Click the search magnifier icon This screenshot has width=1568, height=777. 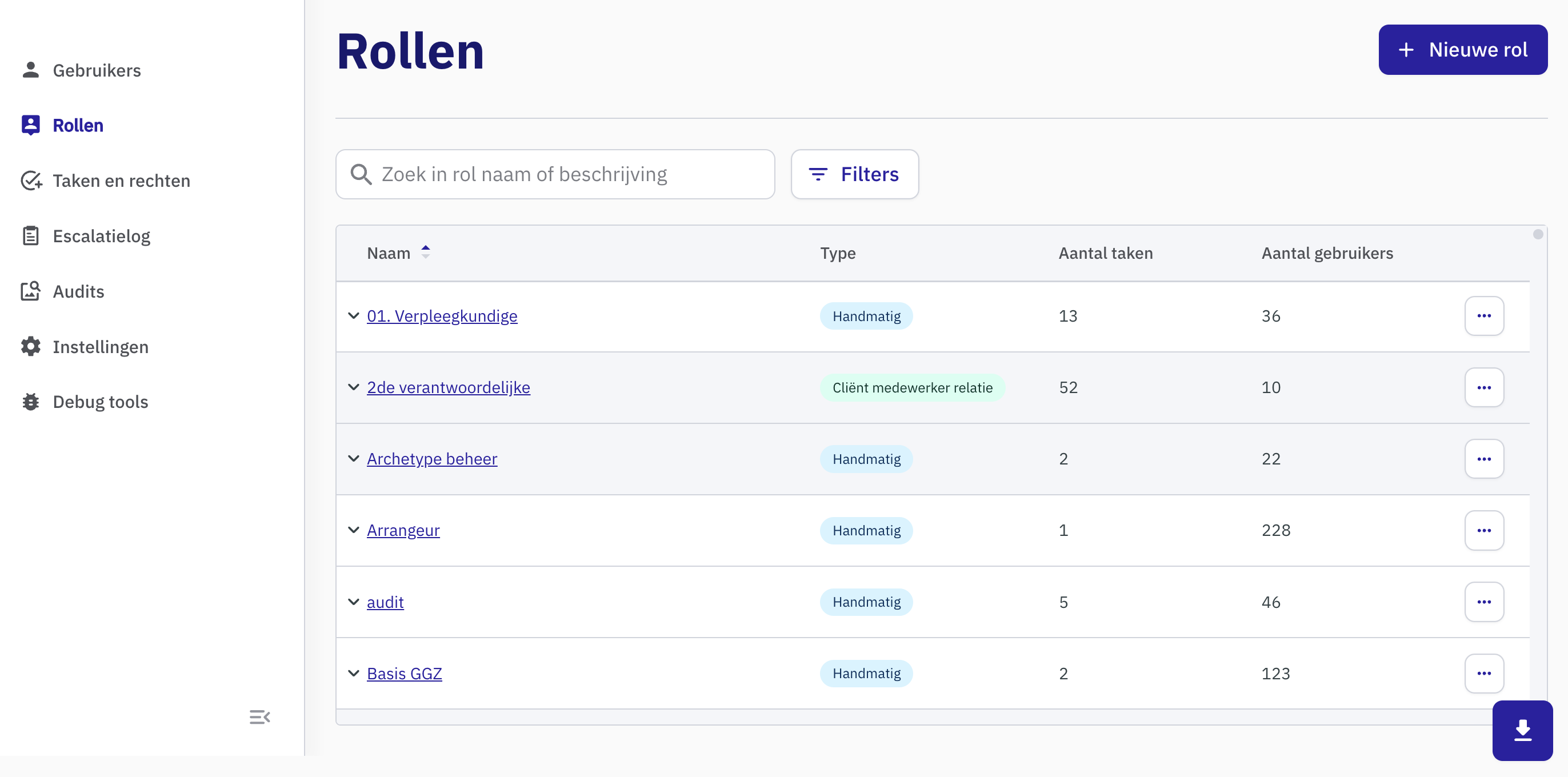(x=361, y=174)
